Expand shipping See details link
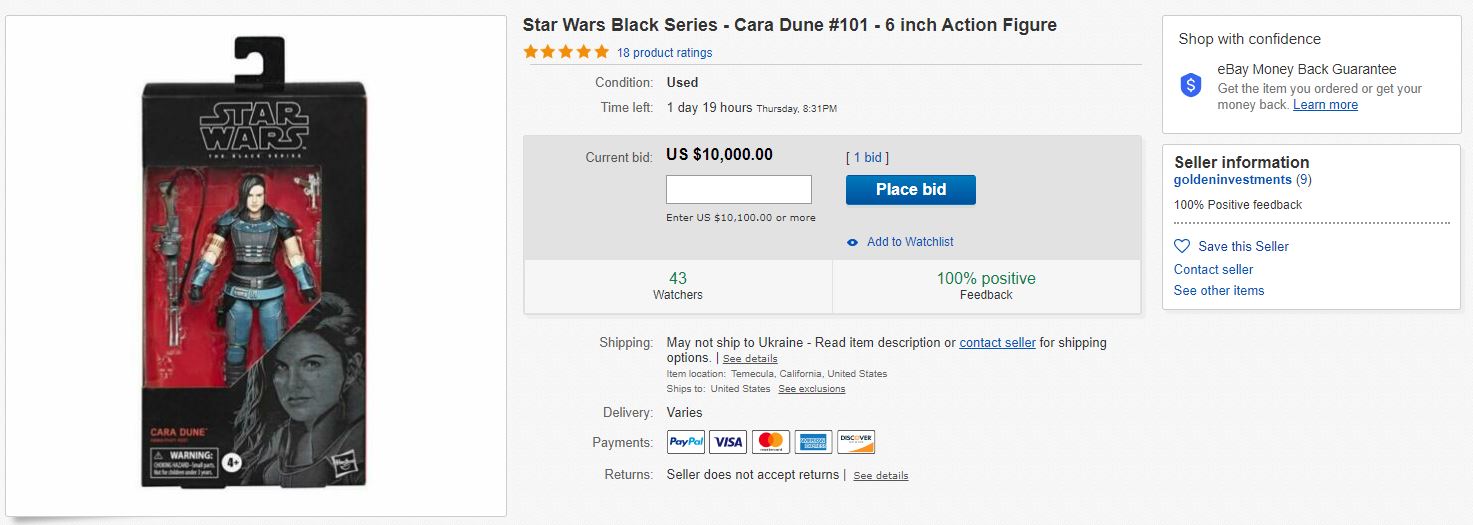 (x=750, y=358)
